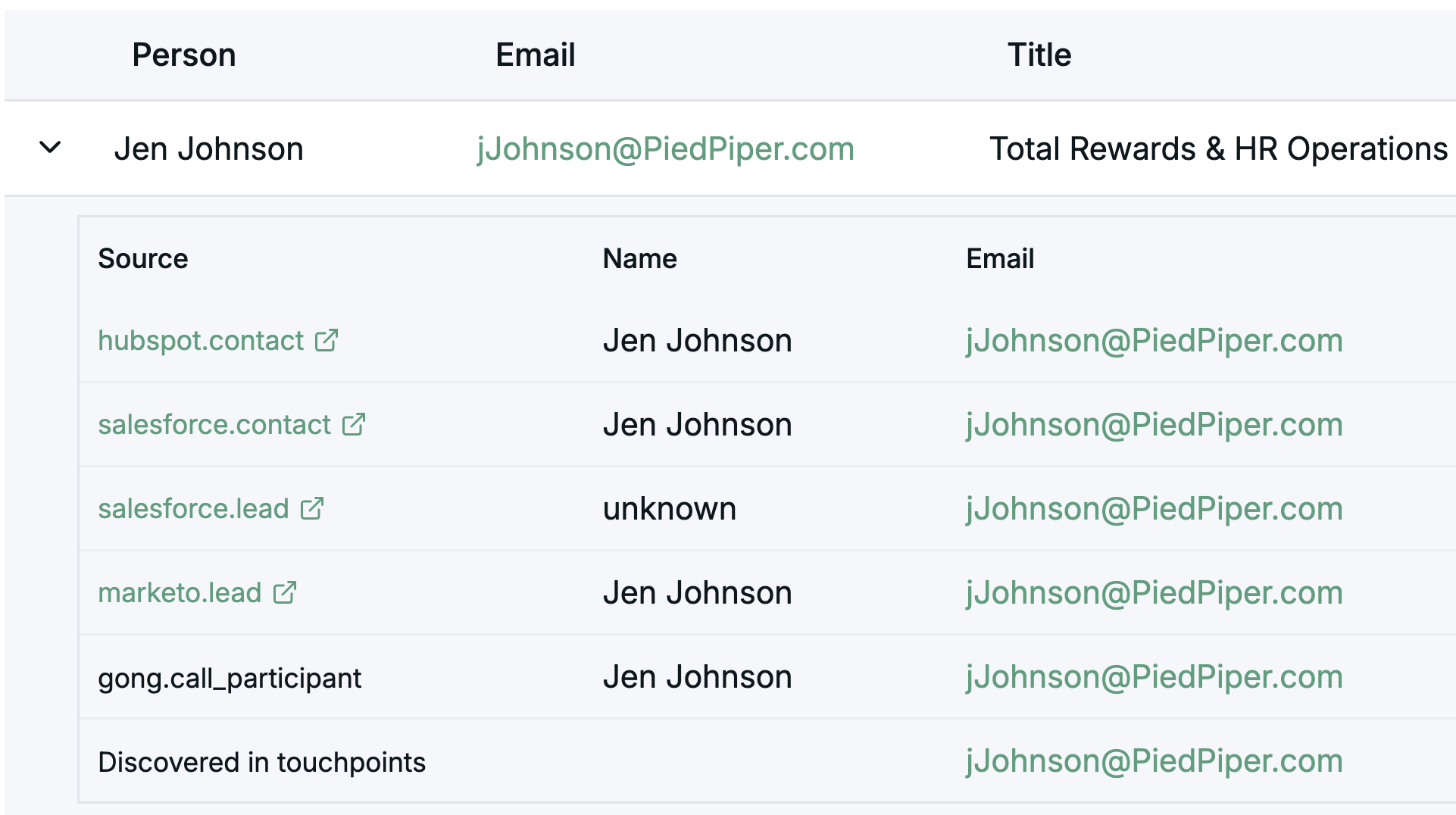Image resolution: width=1456 pixels, height=815 pixels.
Task: Click the Name column header in subtable
Action: [x=640, y=259]
